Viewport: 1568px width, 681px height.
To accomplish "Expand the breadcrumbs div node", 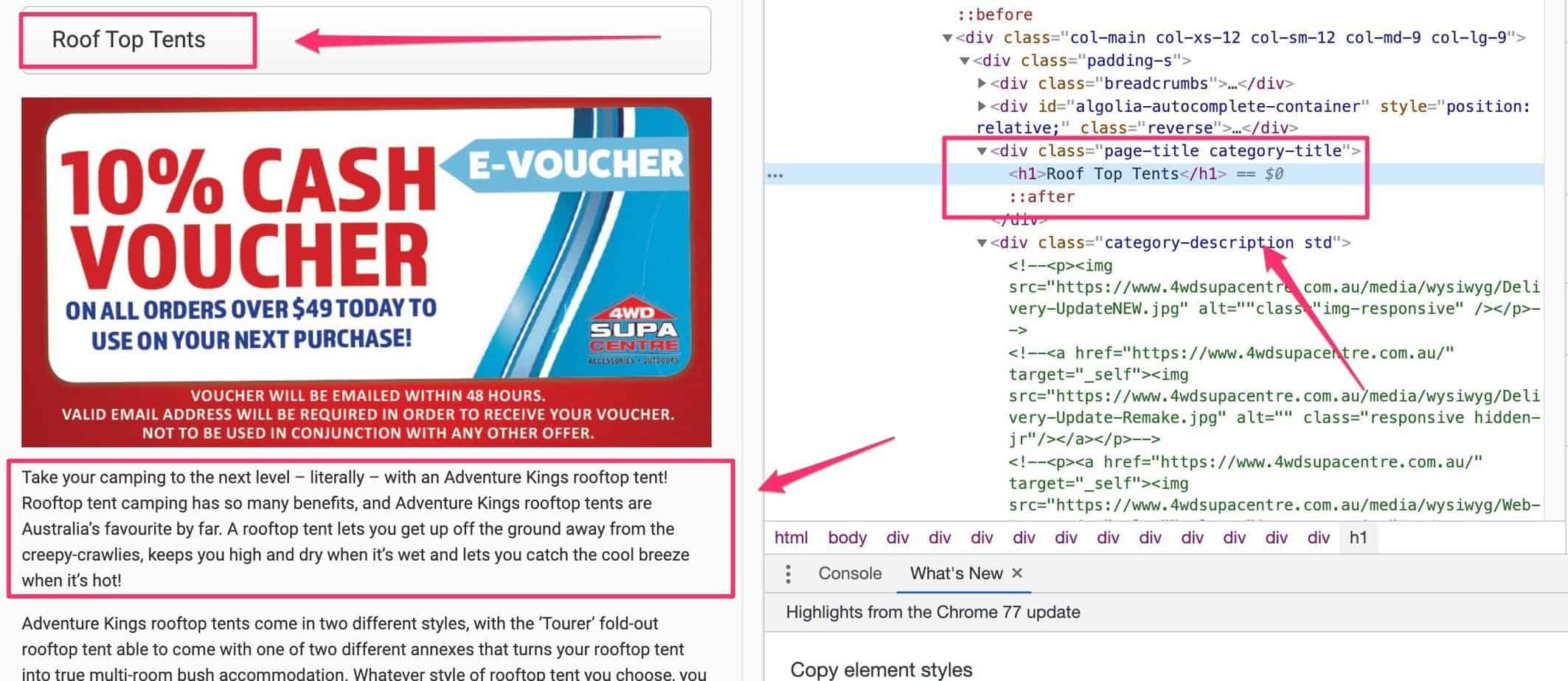I will [x=982, y=83].
